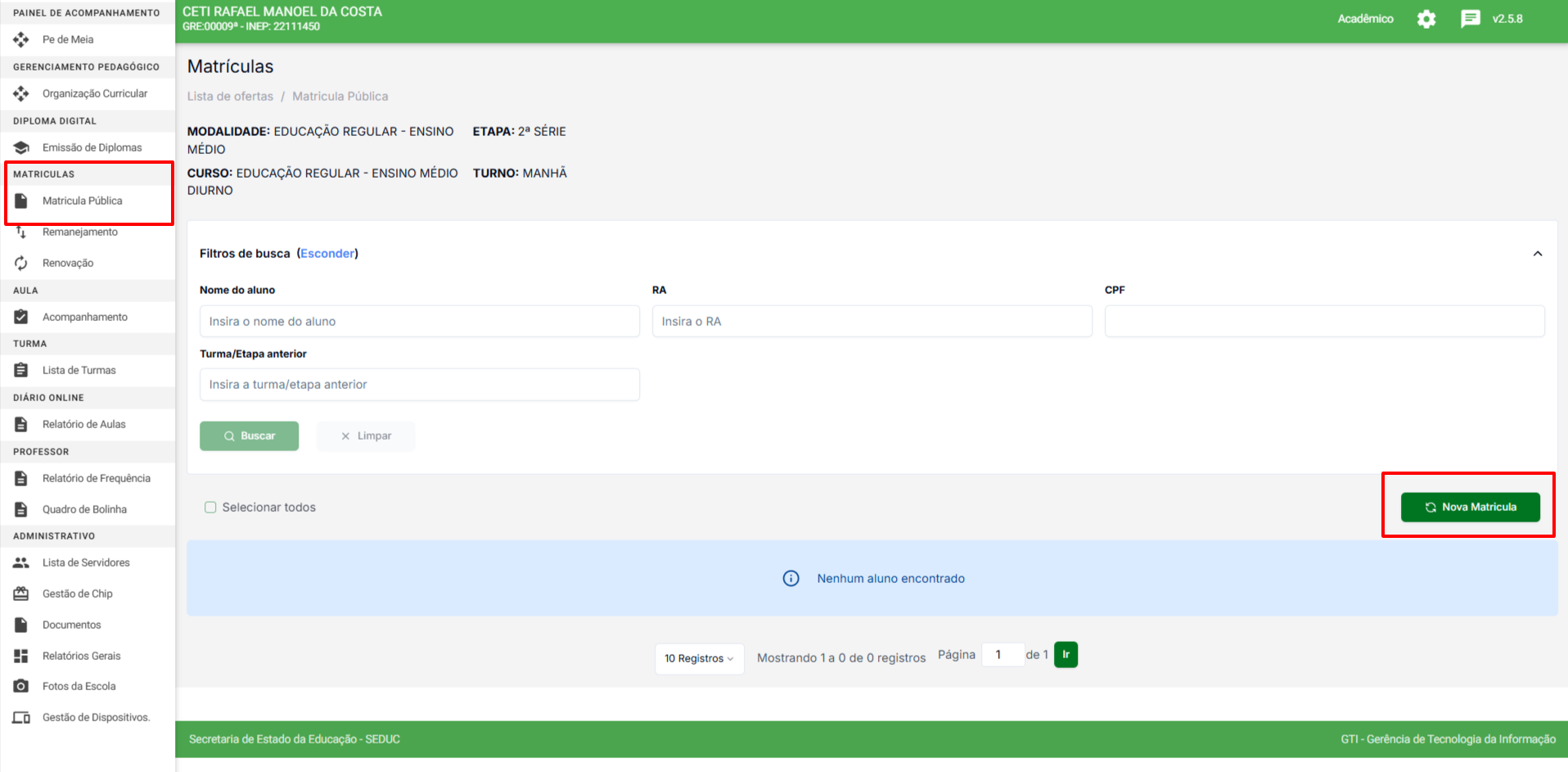The width and height of the screenshot is (1568, 772).
Task: Click the Buscar search button
Action: pyautogui.click(x=249, y=436)
